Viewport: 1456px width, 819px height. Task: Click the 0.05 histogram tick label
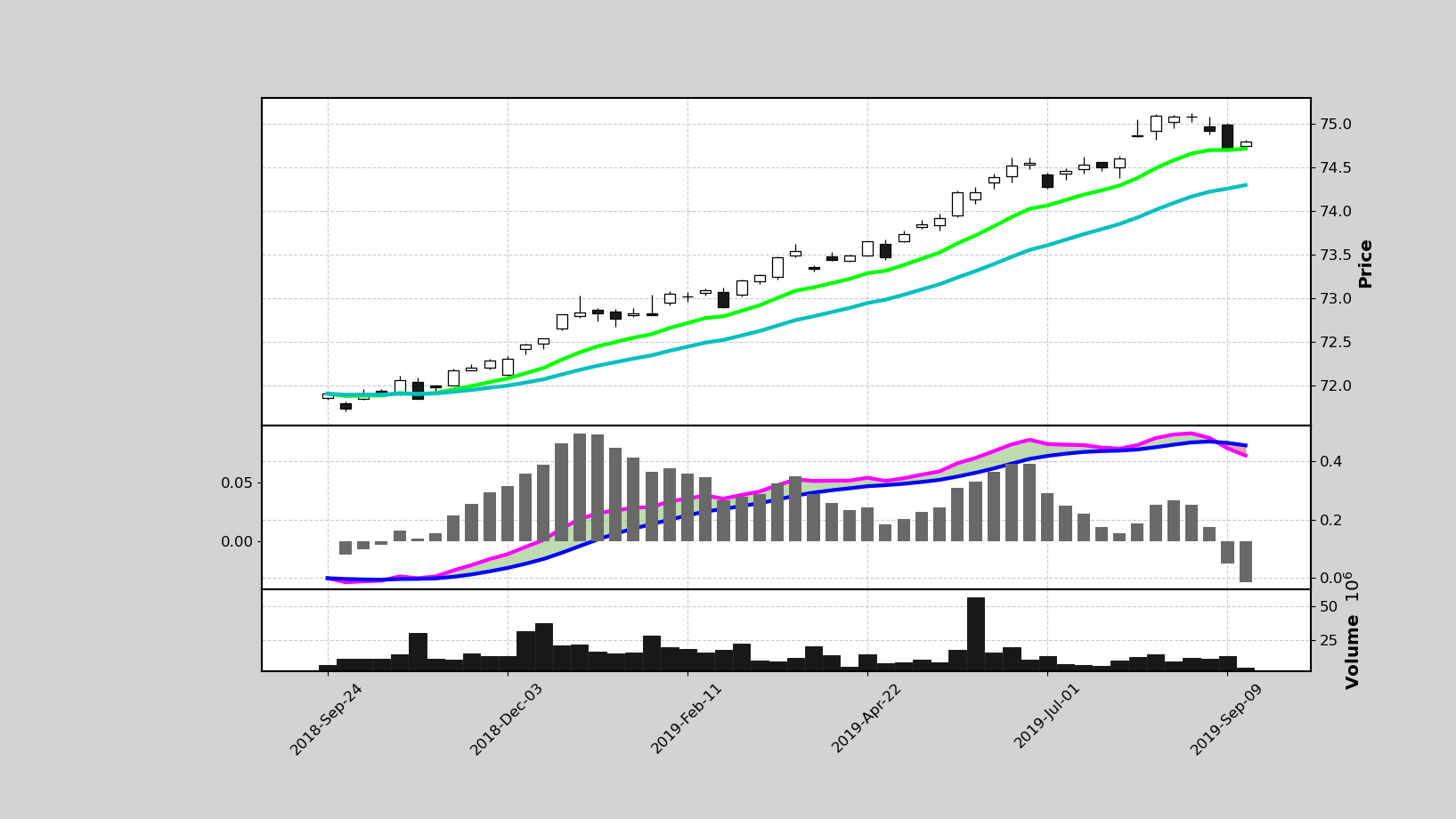(x=236, y=482)
